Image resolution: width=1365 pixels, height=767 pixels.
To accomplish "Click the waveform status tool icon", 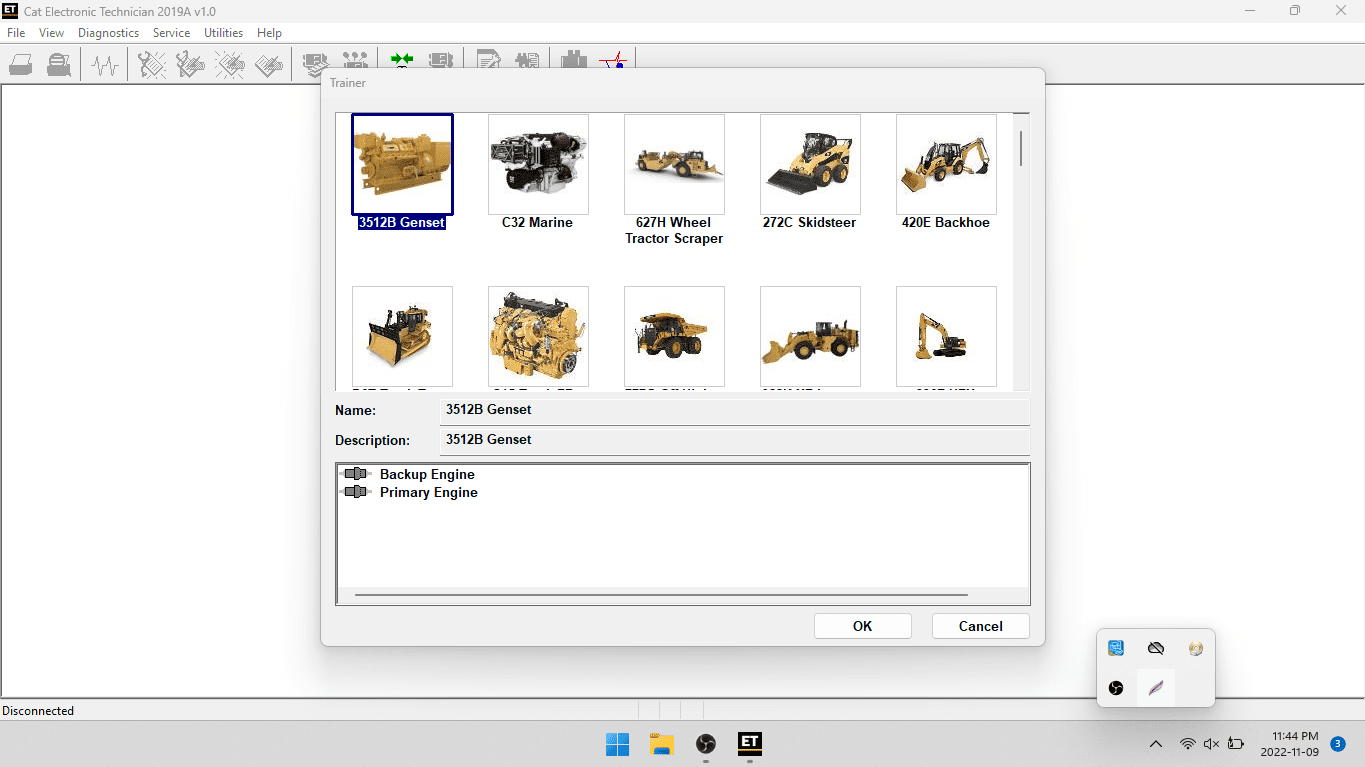I will [x=105, y=65].
